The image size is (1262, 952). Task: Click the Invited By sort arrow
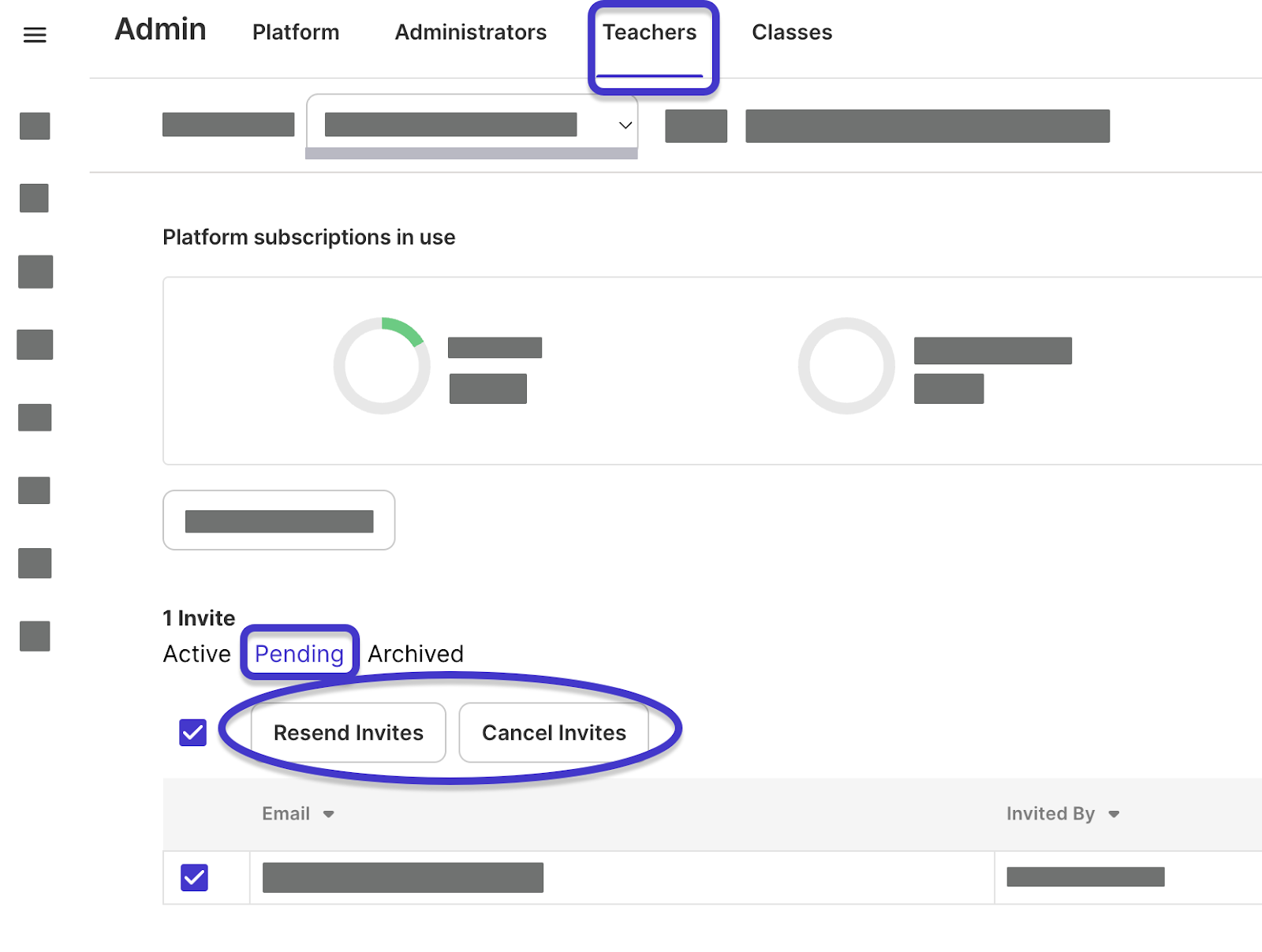[x=1114, y=814]
